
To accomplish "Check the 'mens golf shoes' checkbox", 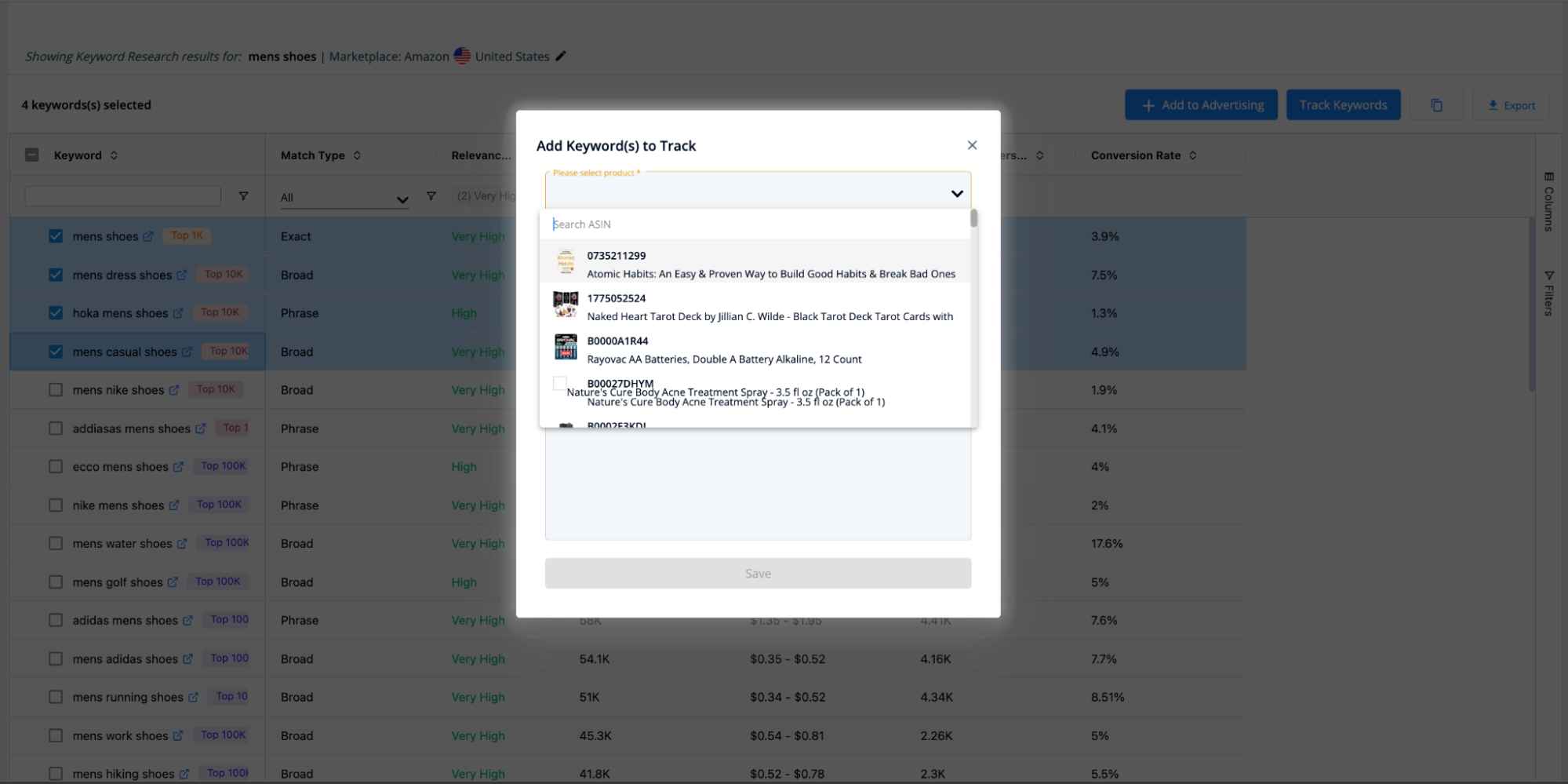I will [56, 582].
